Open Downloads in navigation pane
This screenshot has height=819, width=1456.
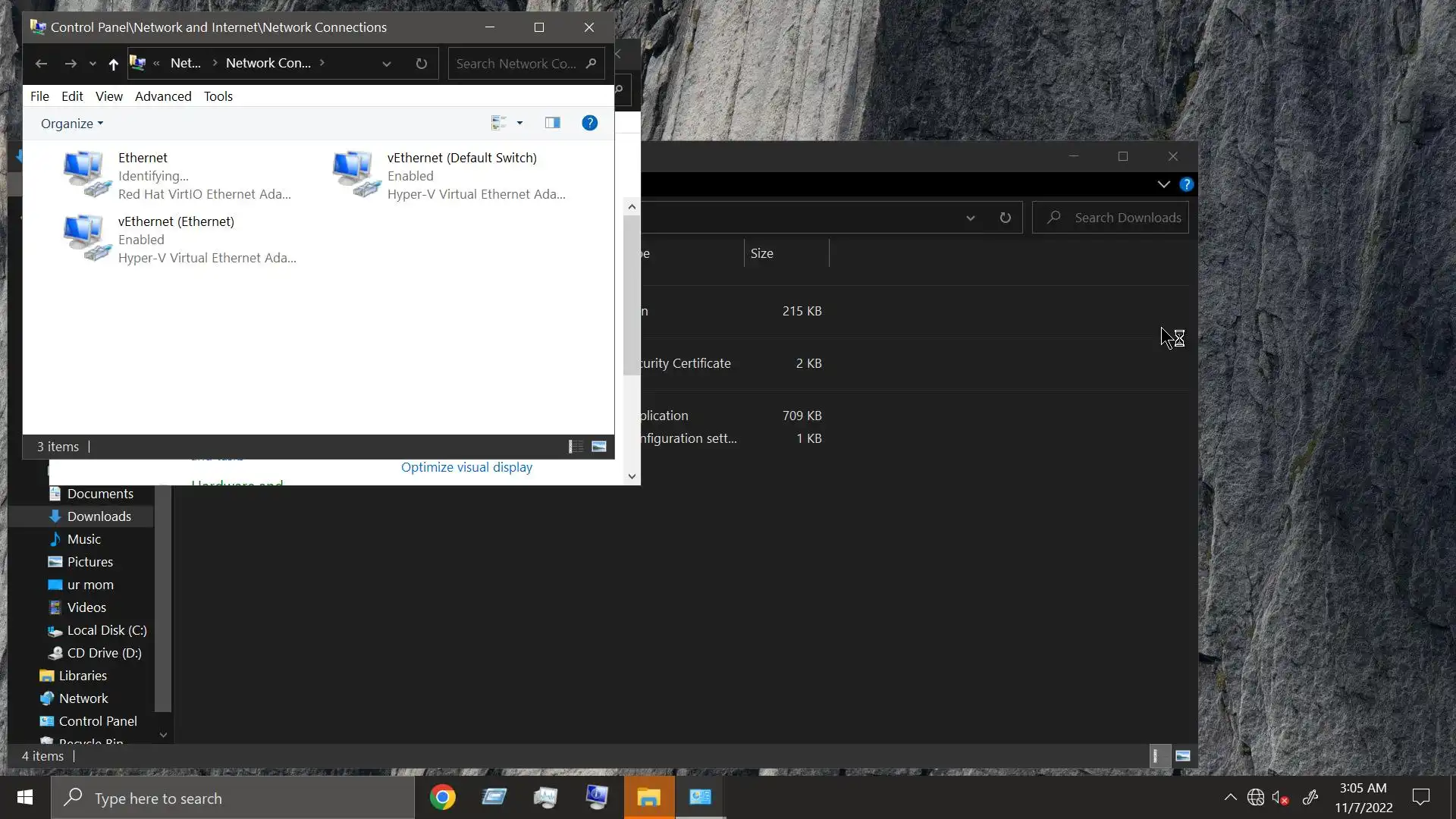pos(99,516)
